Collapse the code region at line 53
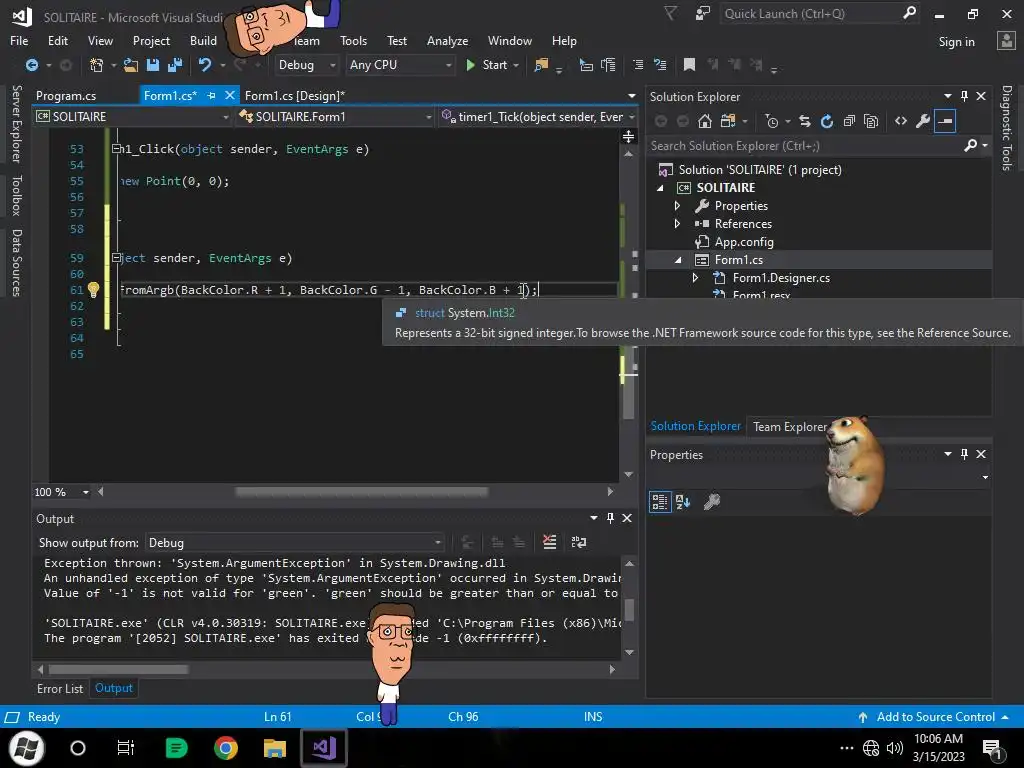Image resolution: width=1024 pixels, height=768 pixels. pyautogui.click(x=116, y=149)
